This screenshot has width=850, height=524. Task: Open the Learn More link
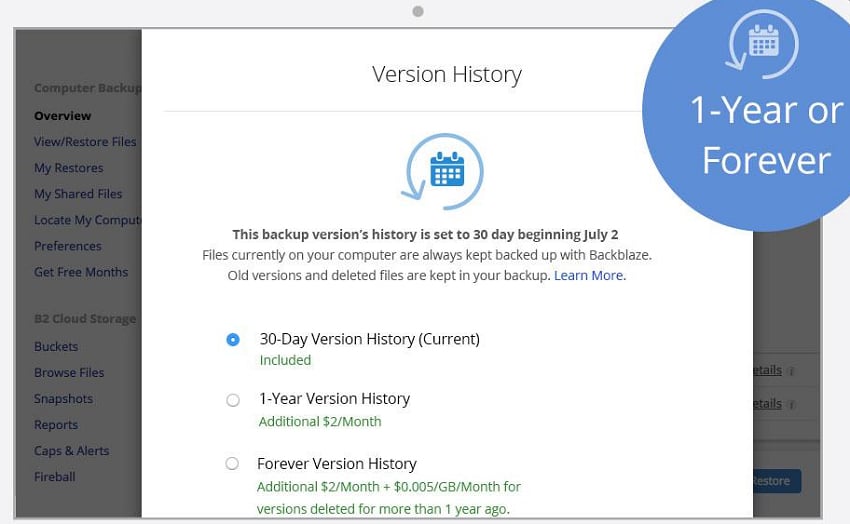click(590, 275)
